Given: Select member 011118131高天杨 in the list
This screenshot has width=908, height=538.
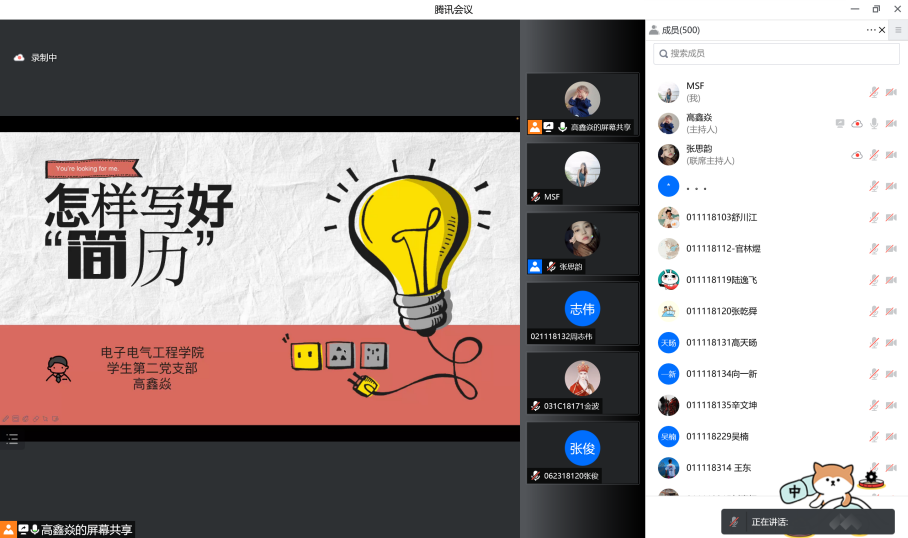Looking at the screenshot, I should [x=720, y=342].
